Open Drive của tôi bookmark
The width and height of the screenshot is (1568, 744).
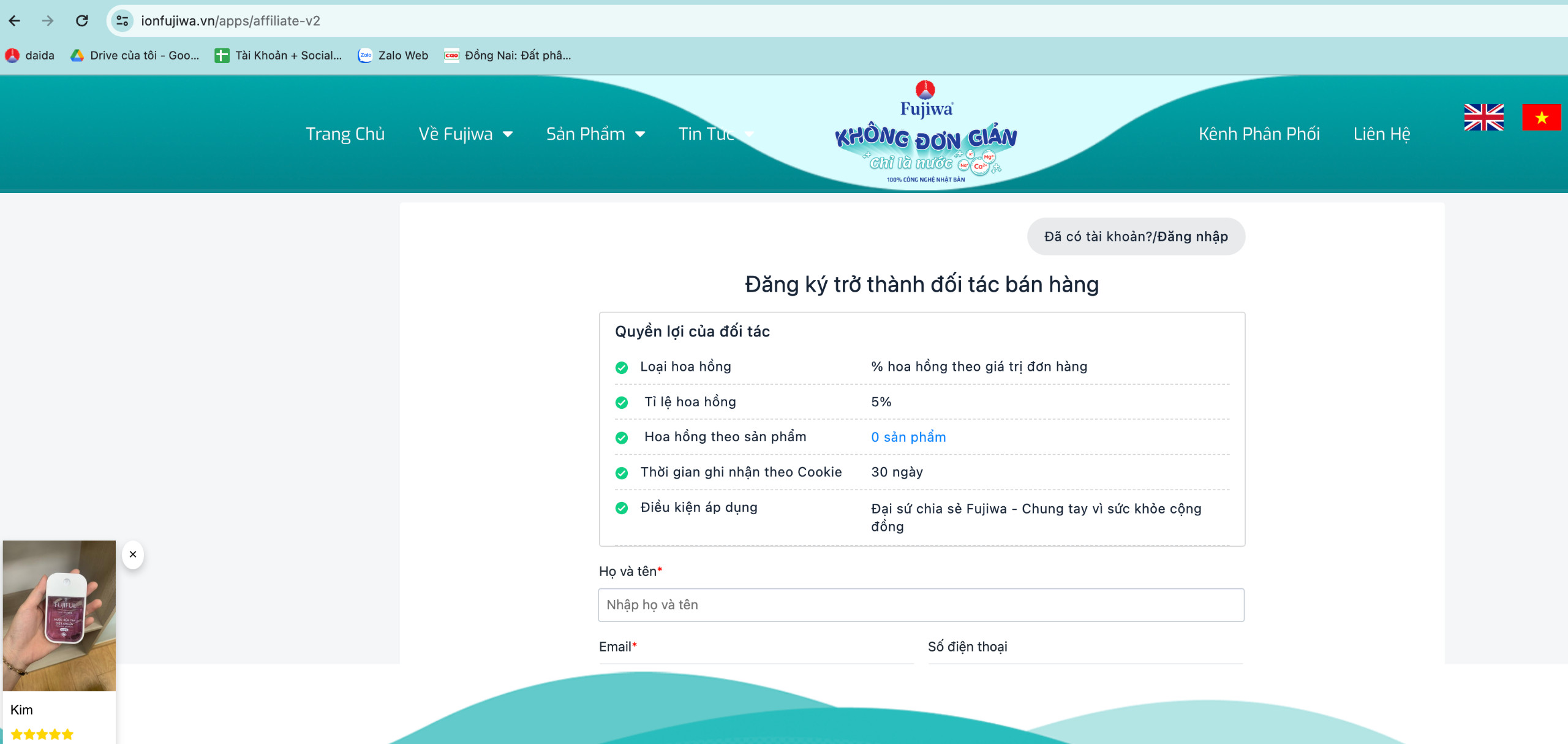click(135, 55)
